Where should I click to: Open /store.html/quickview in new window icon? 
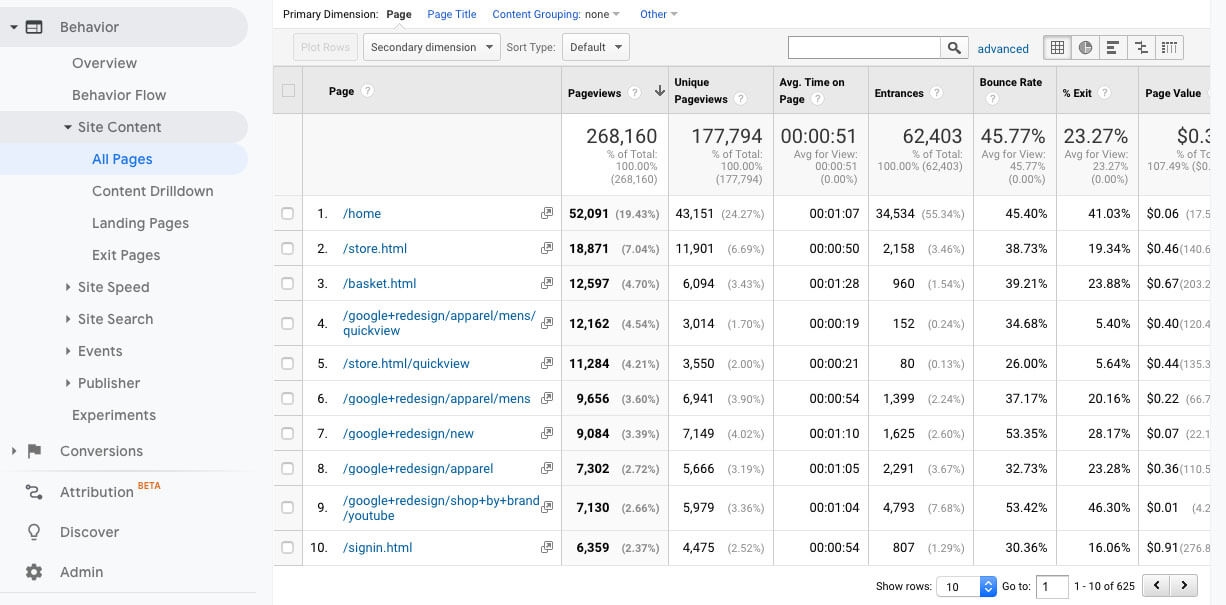coord(547,364)
